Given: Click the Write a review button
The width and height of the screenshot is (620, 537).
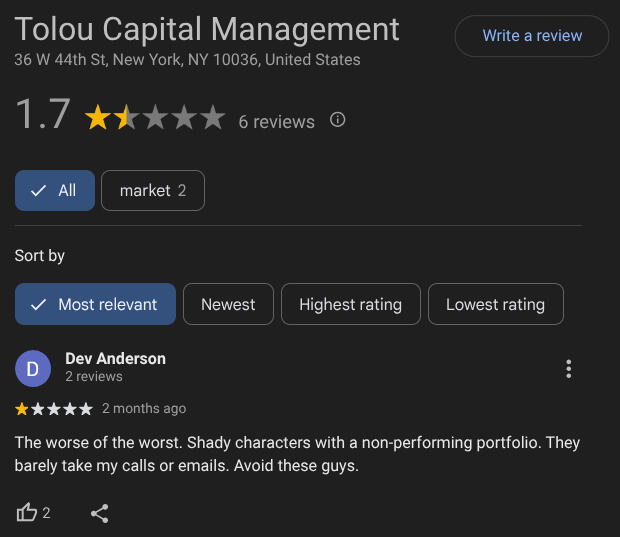Looking at the screenshot, I should tap(532, 36).
